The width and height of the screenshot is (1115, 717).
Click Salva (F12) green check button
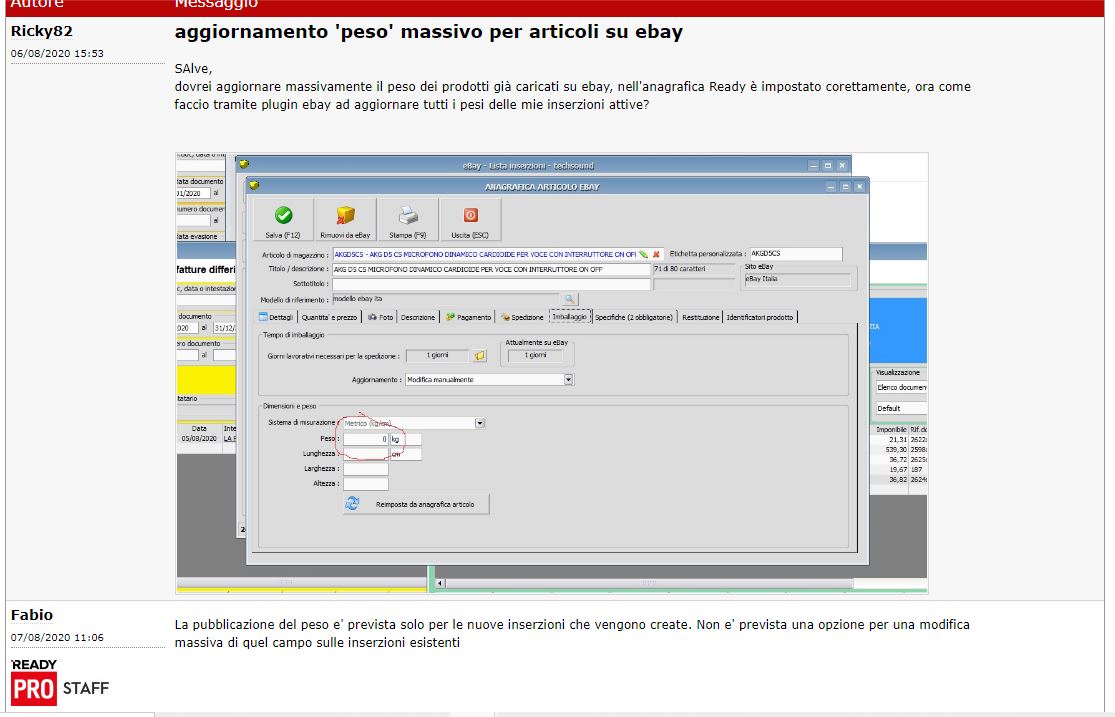[284, 220]
